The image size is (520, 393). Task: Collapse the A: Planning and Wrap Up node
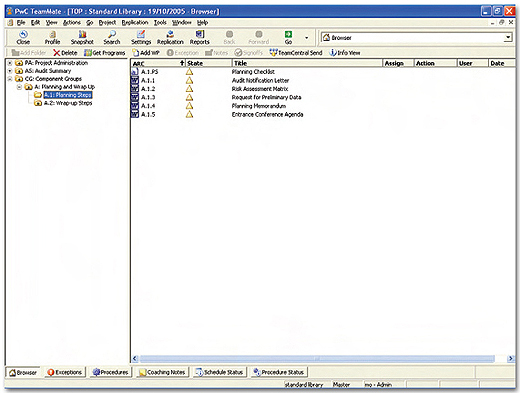(19, 87)
